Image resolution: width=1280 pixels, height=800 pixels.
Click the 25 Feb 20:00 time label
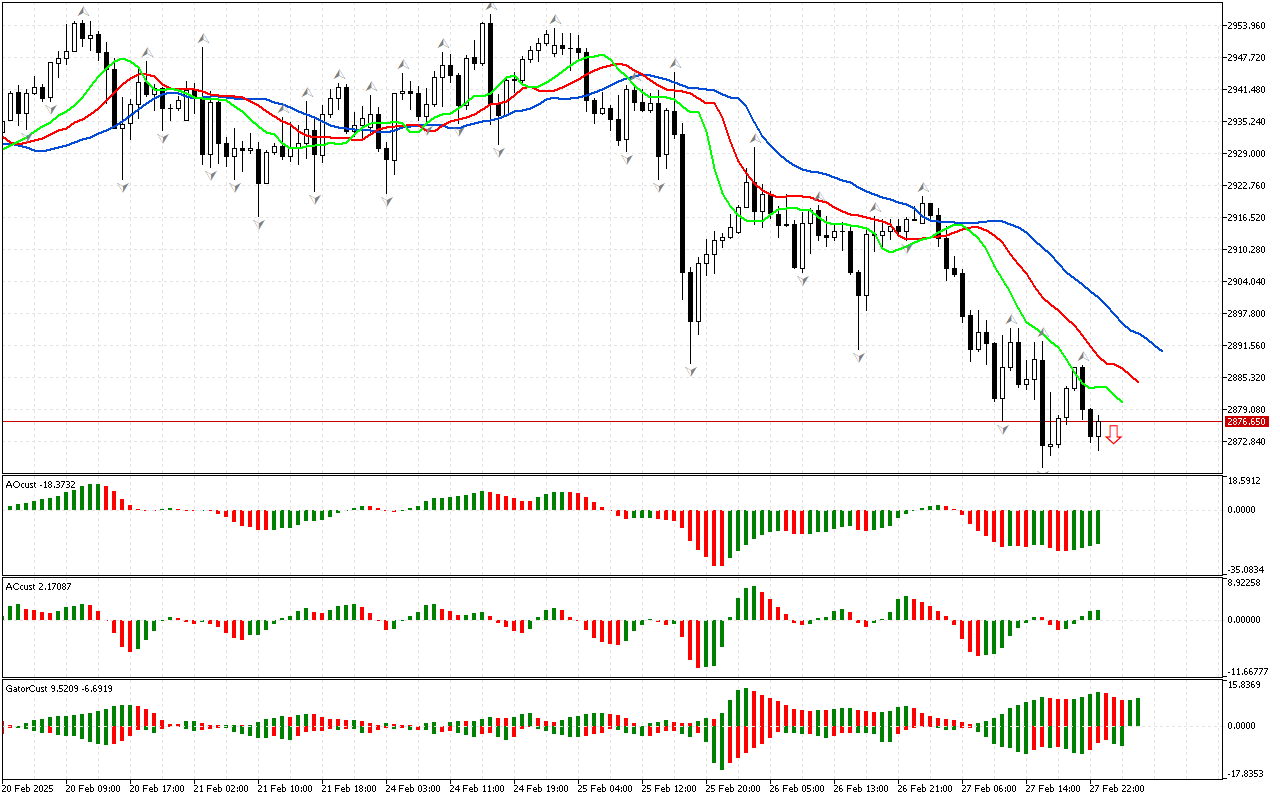pyautogui.click(x=732, y=789)
